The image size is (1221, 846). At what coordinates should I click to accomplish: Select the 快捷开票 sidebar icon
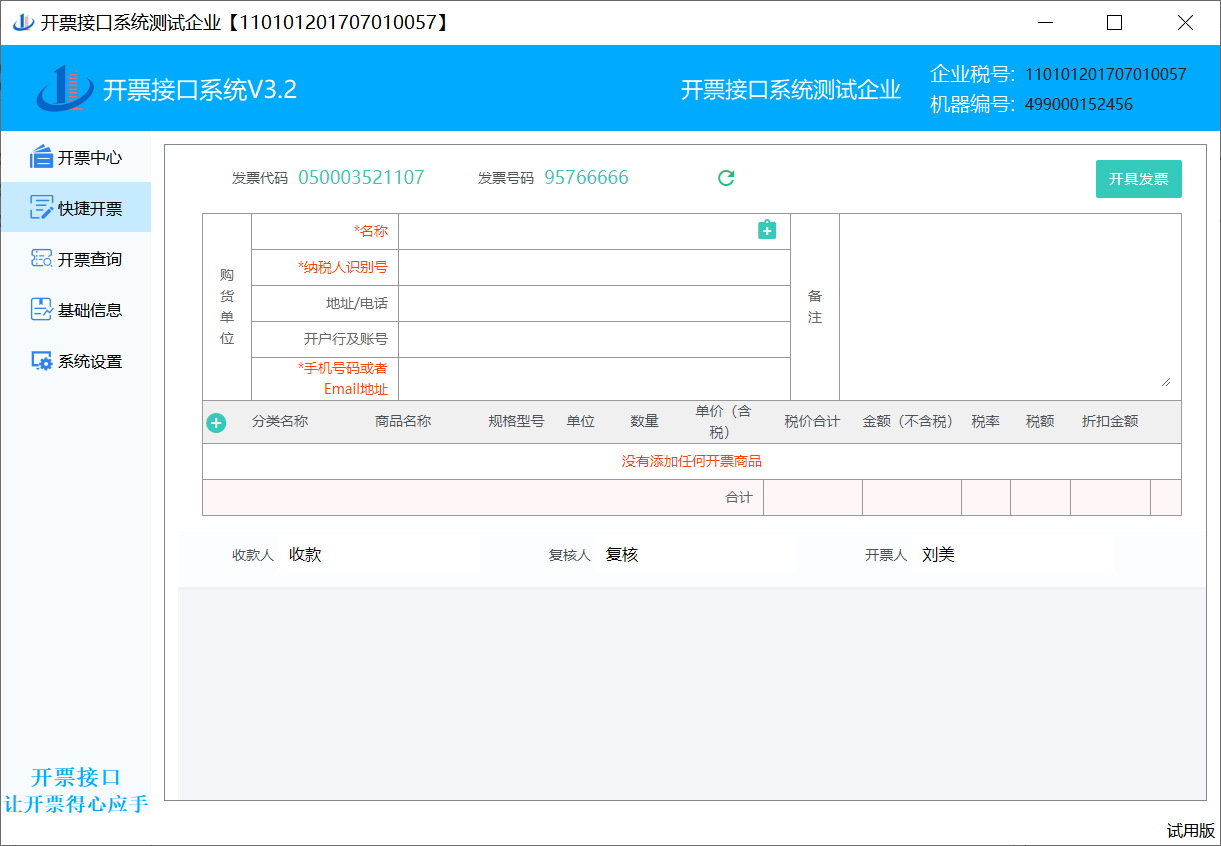tap(41, 208)
